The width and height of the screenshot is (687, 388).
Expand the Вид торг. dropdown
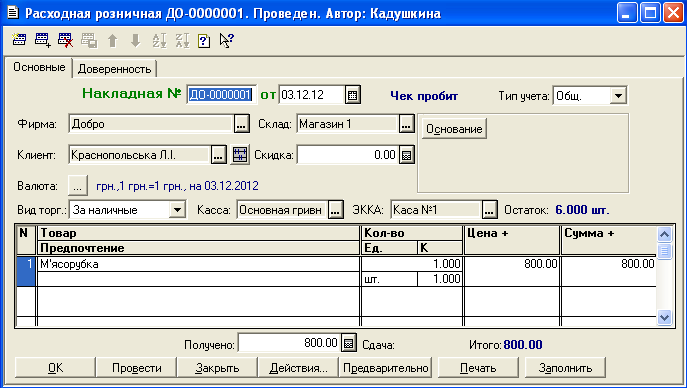pos(177,210)
